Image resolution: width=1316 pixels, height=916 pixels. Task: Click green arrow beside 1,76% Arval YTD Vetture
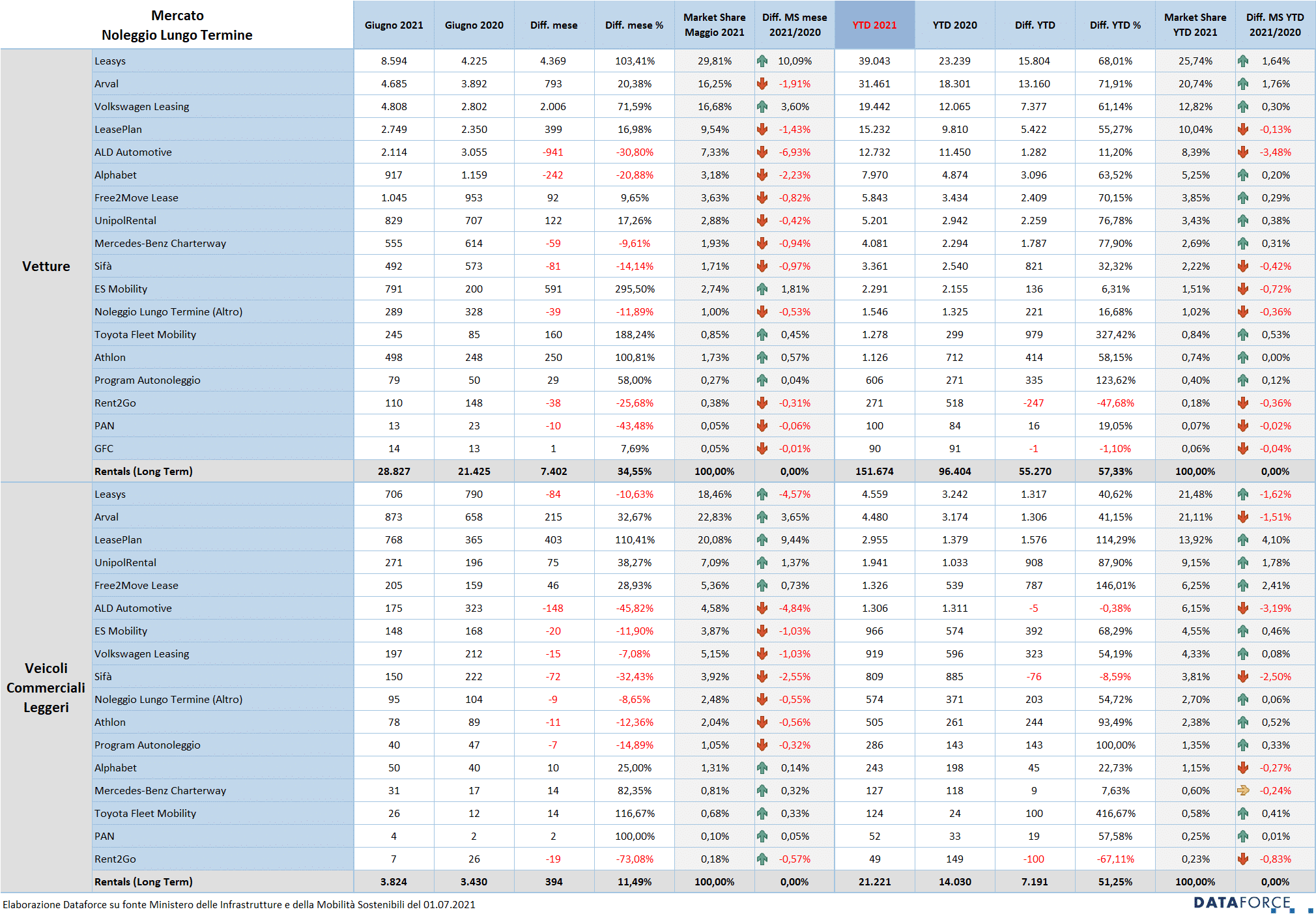click(x=1243, y=84)
